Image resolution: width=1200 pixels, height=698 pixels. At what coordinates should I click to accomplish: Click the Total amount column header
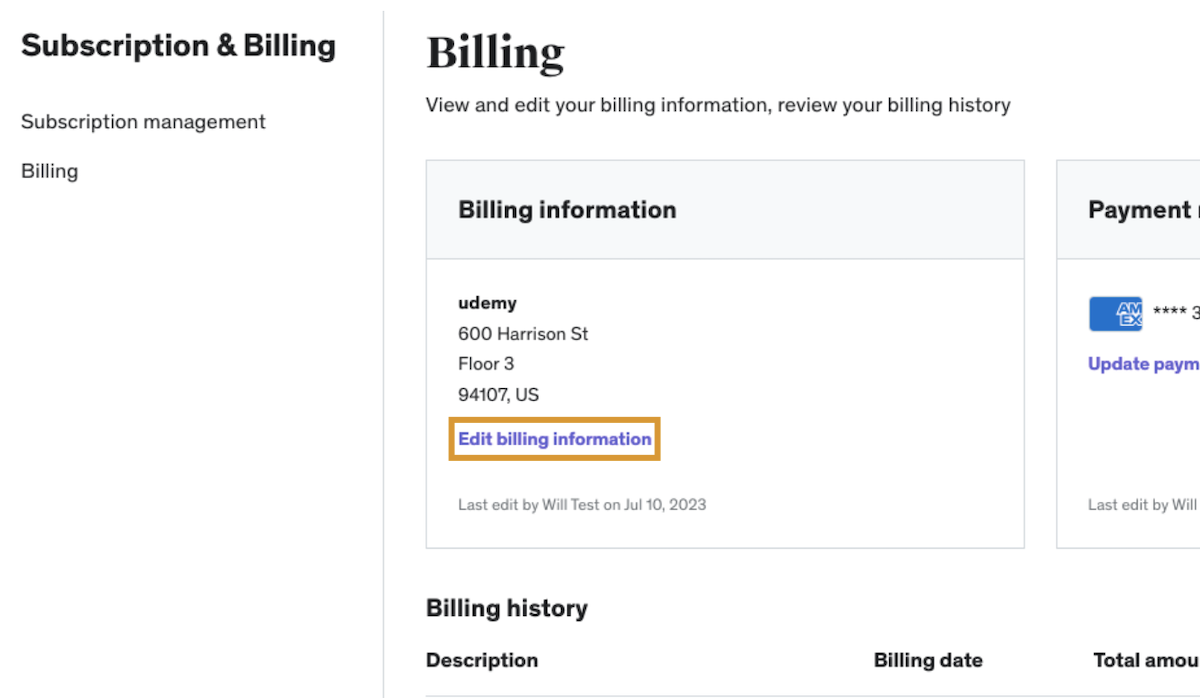coord(1146,660)
